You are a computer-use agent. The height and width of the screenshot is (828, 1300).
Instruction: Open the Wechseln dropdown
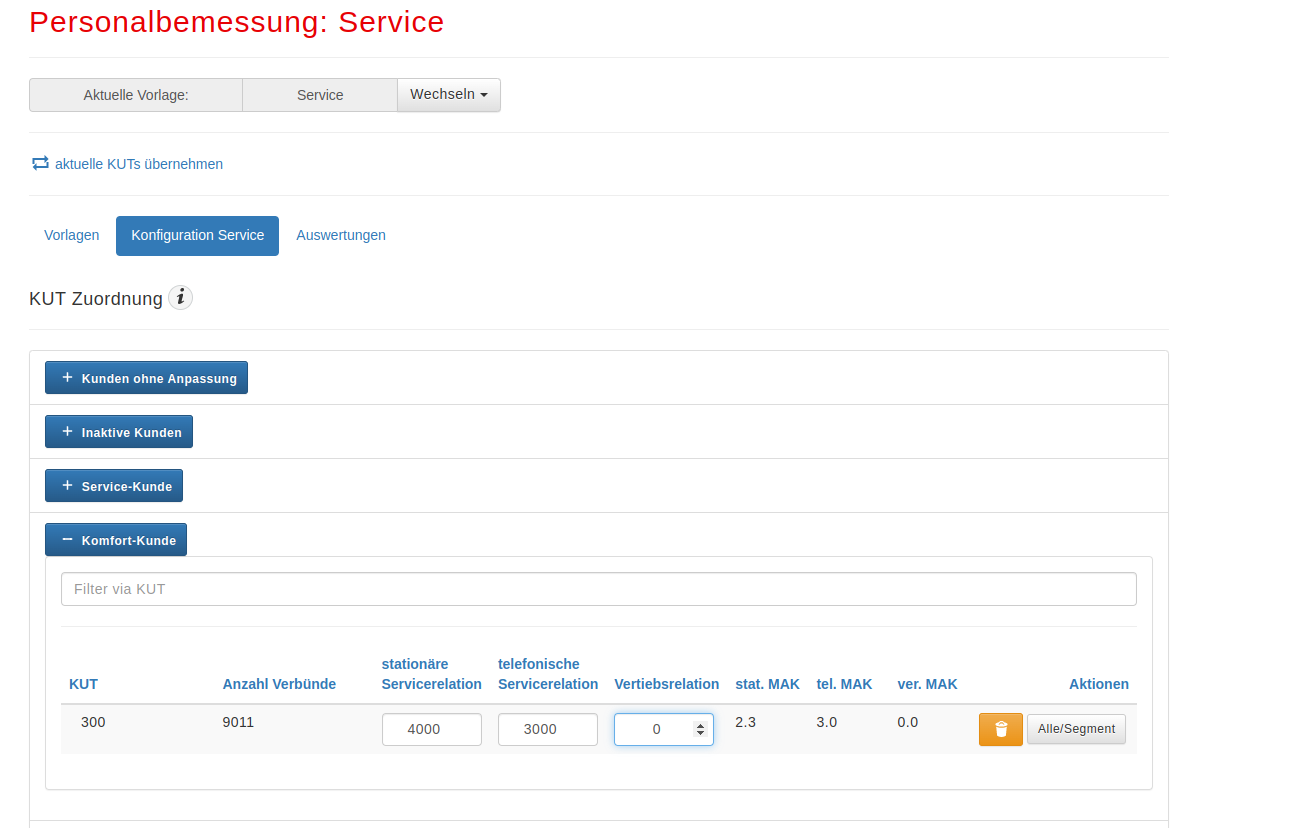pyautogui.click(x=449, y=94)
